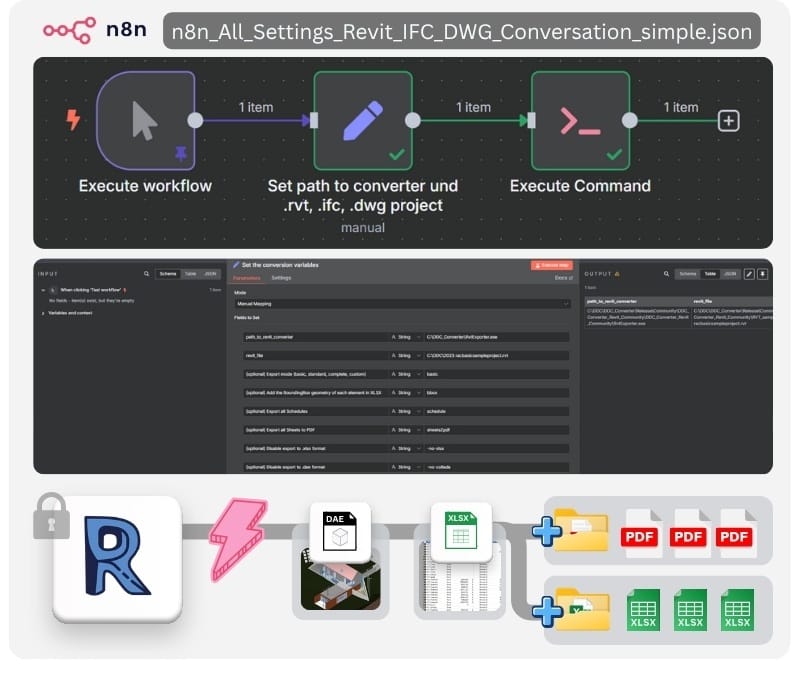Screen dimensions: 800x675
Task: Expand the Variables and context section
Action: [43, 313]
